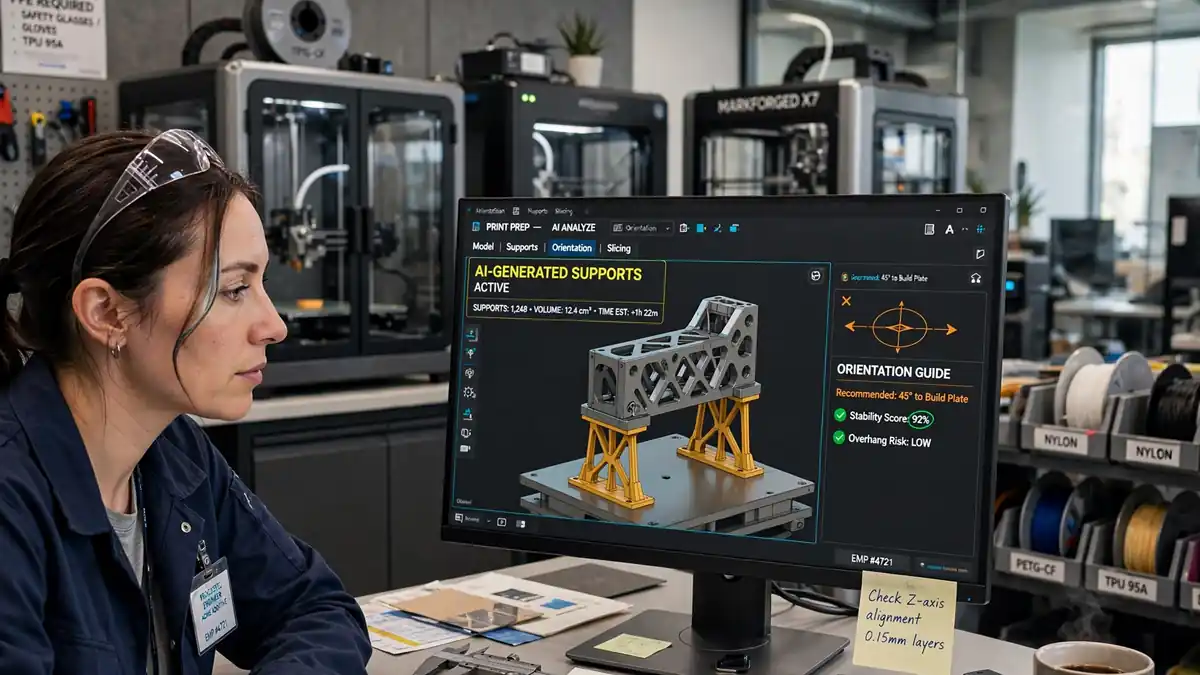1200x675 pixels.
Task: Click the document icon in the window title bar
Action: coord(516,210)
